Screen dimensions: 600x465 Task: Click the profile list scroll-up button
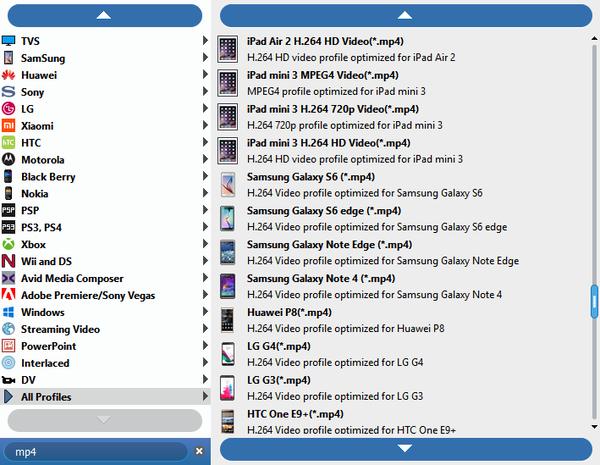pyautogui.click(x=406, y=16)
